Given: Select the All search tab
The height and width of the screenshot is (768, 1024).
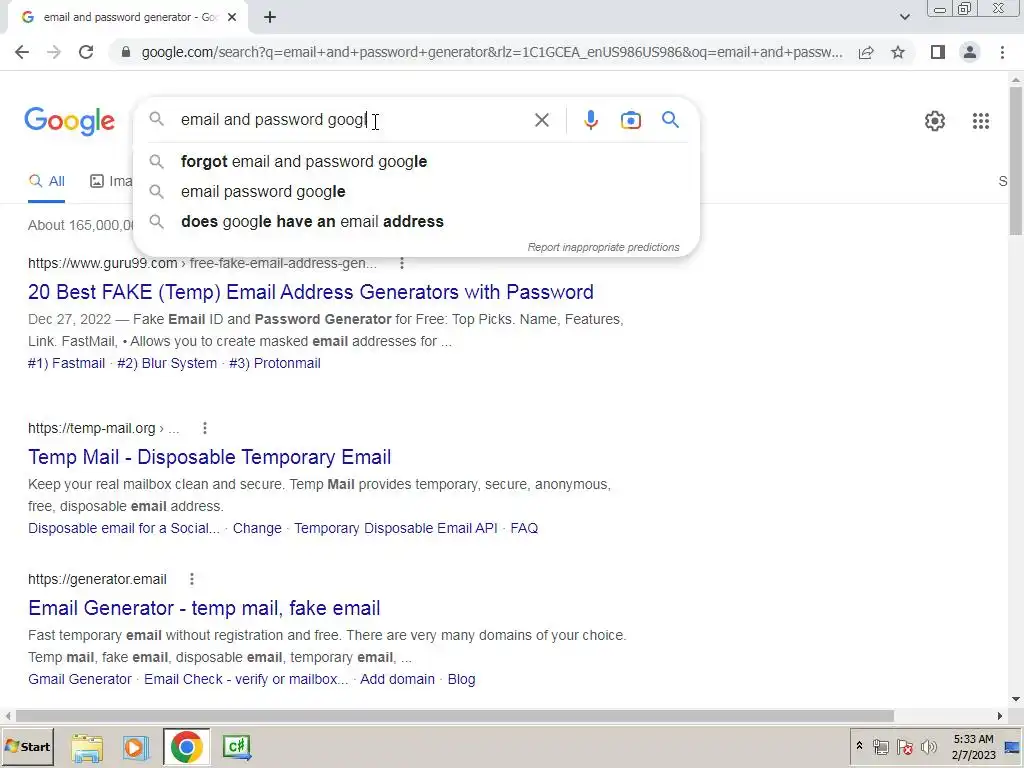Looking at the screenshot, I should (x=46, y=182).
